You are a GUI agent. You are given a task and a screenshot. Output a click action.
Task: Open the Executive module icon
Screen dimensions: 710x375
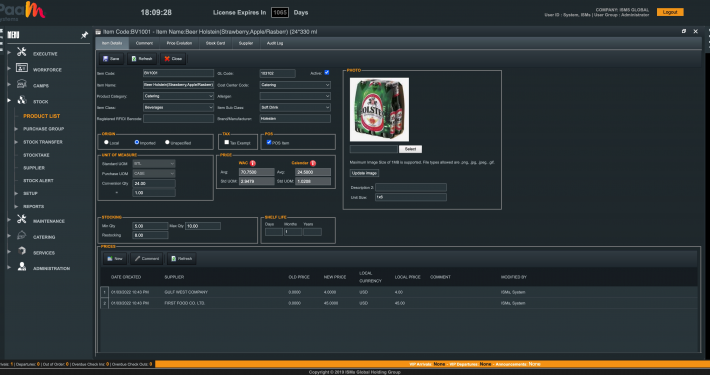21,53
